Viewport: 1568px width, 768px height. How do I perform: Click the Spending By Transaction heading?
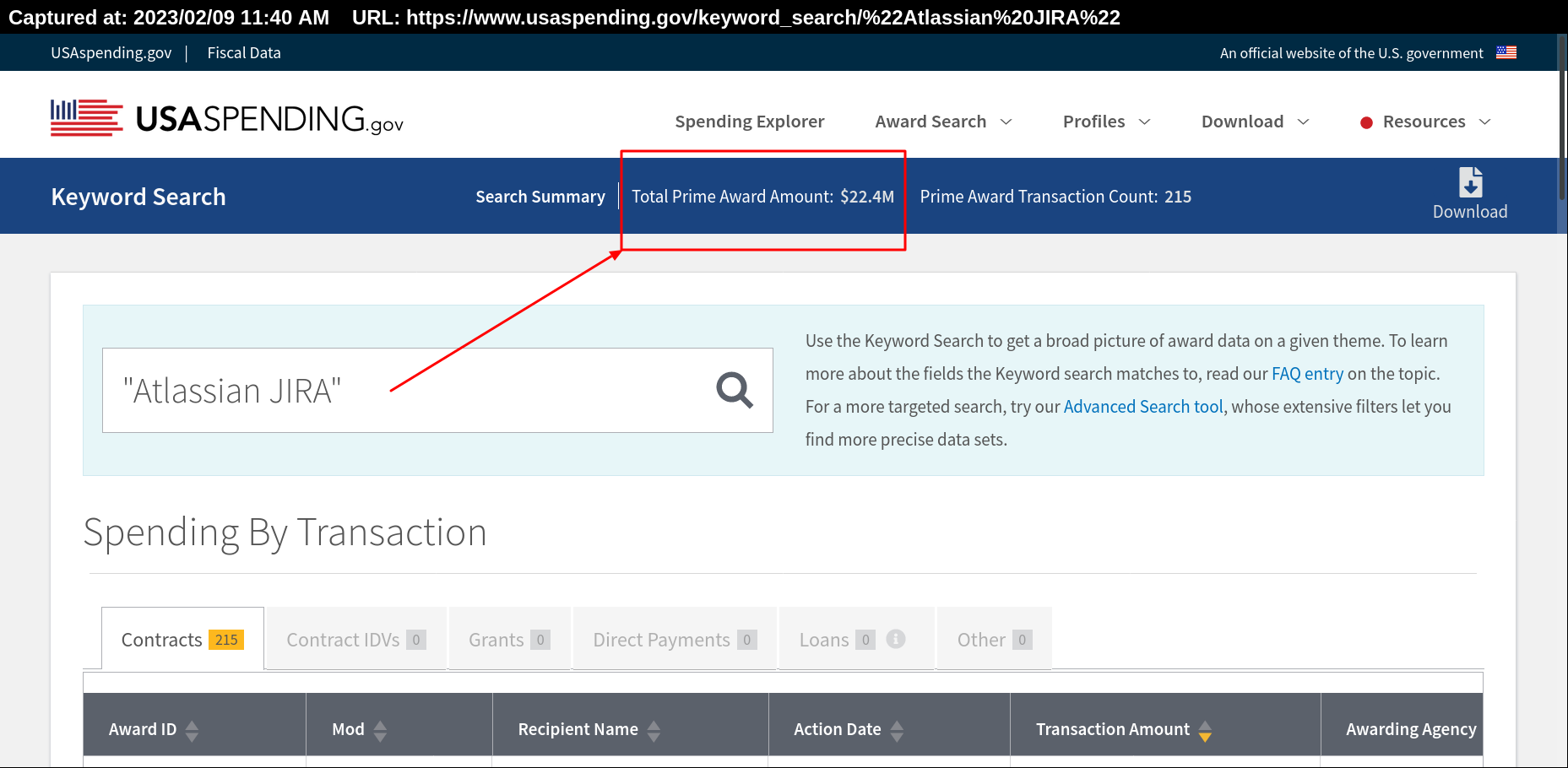click(x=285, y=533)
